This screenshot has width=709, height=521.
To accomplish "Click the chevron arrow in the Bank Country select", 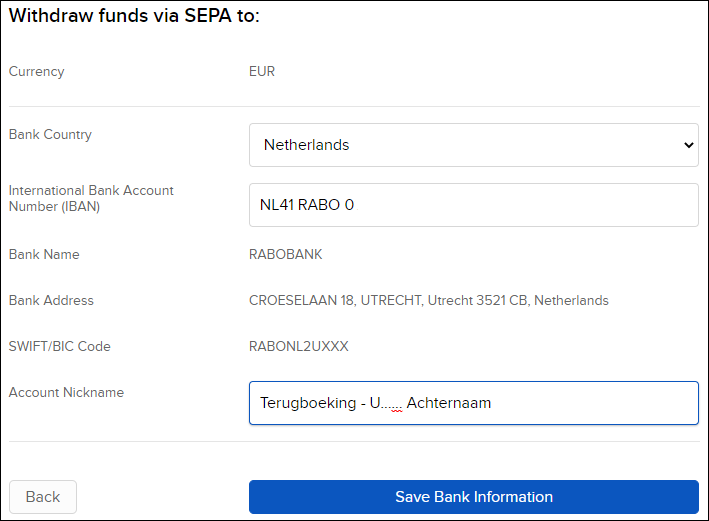I will (689, 145).
